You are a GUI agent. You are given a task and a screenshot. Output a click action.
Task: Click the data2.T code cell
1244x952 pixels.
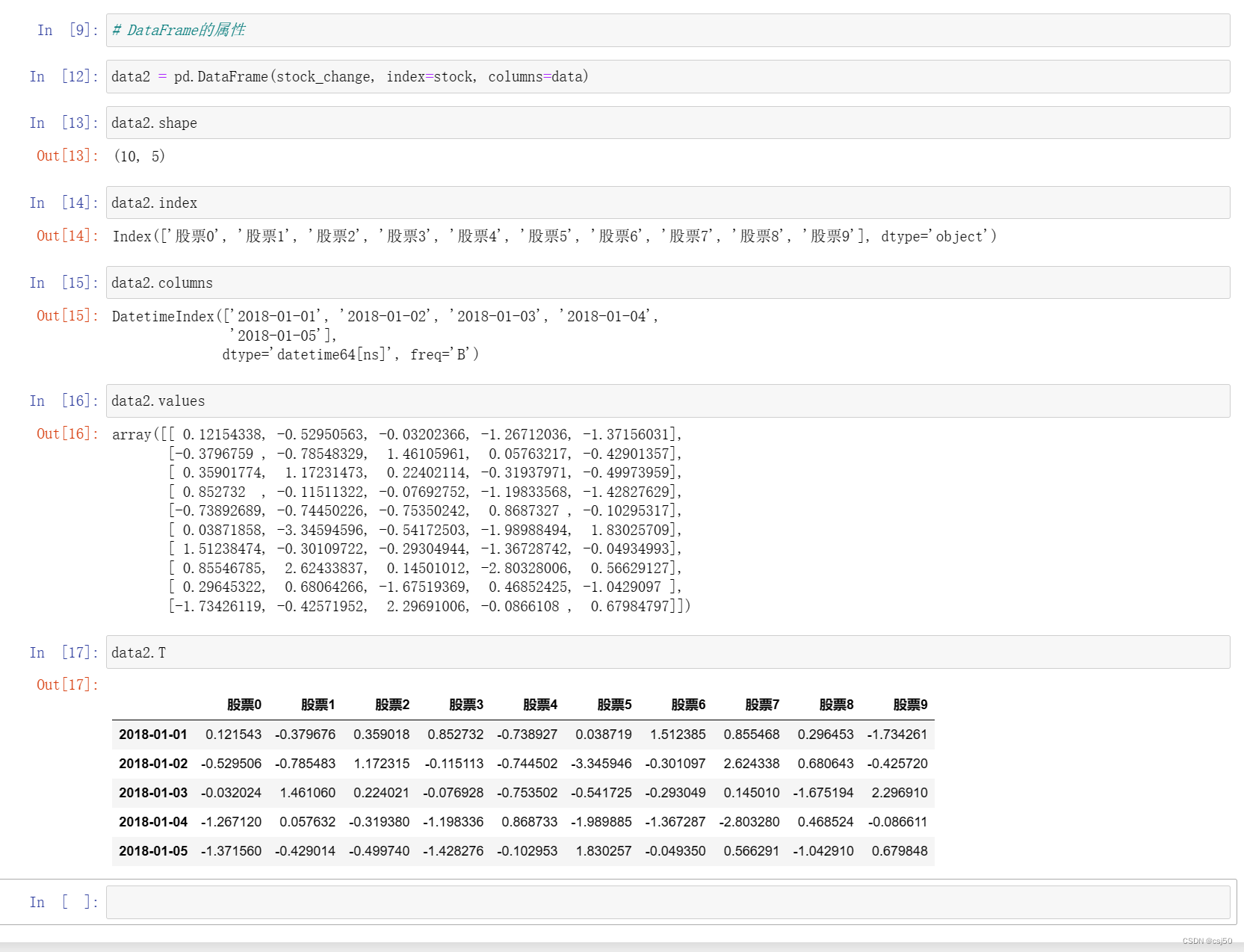point(668,652)
